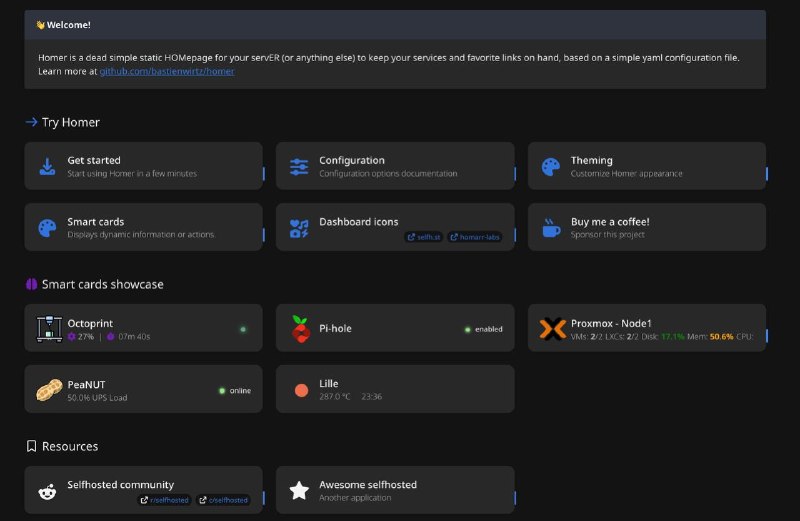Open the Octoprint card title
Viewport: 800px width, 521px height.
[x=90, y=324]
